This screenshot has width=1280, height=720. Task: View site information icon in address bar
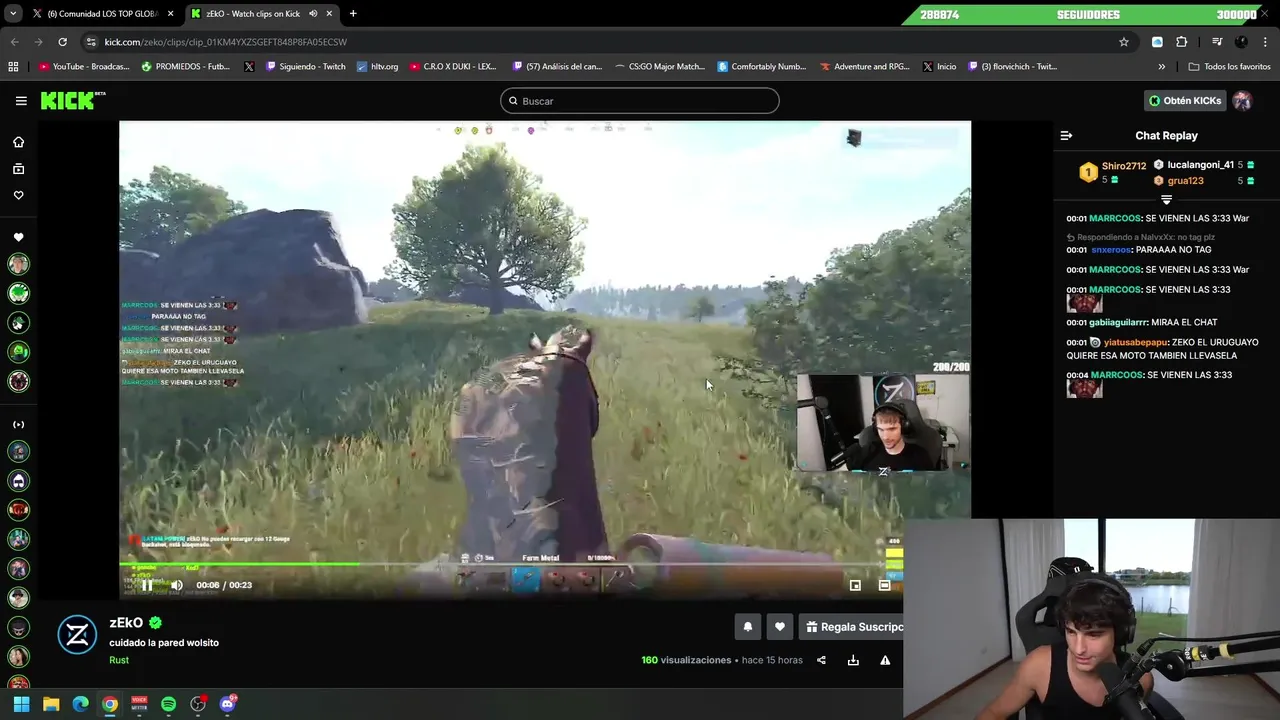(91, 42)
